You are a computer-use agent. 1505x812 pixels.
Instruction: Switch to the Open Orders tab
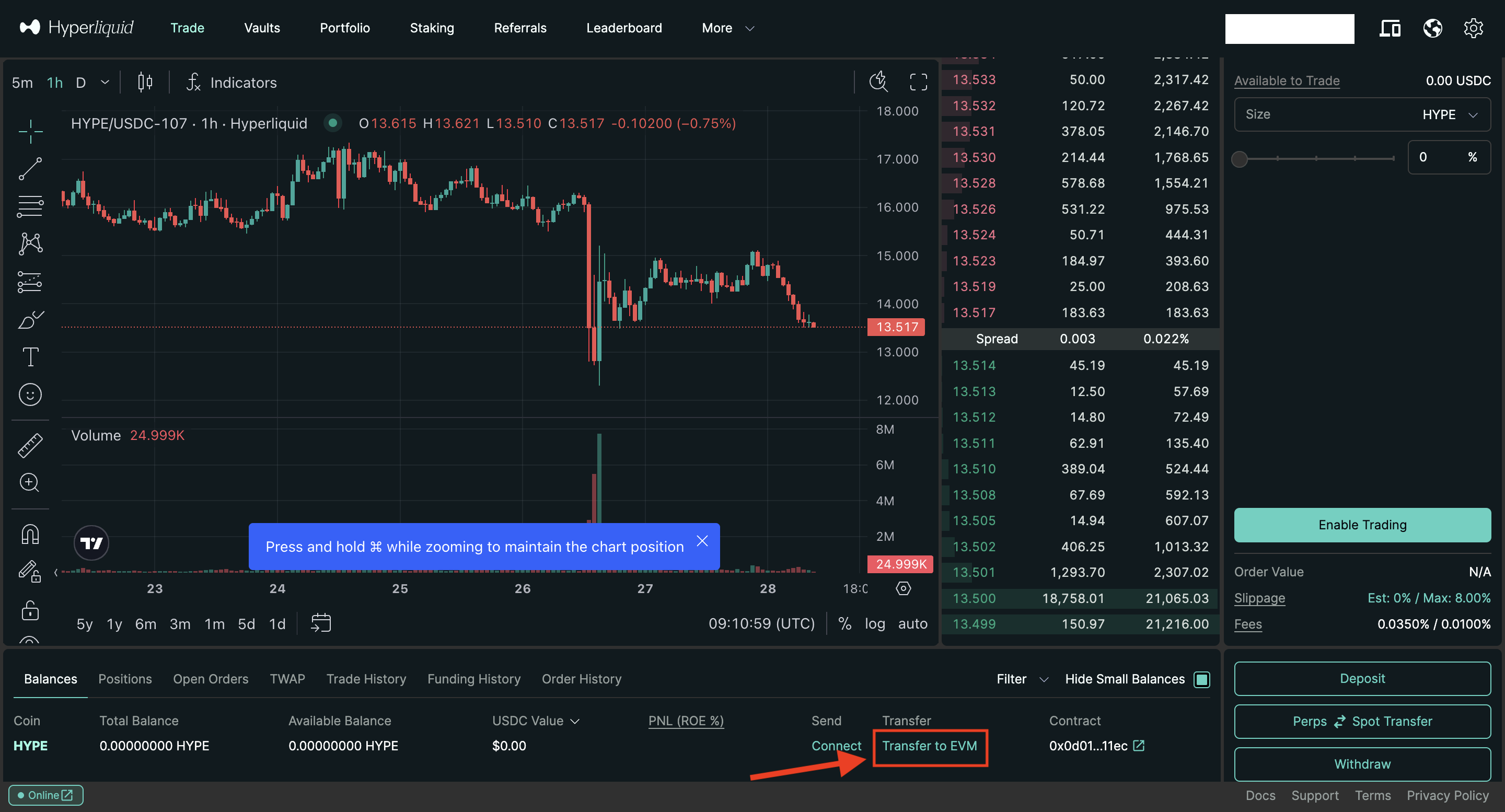pyautogui.click(x=210, y=679)
